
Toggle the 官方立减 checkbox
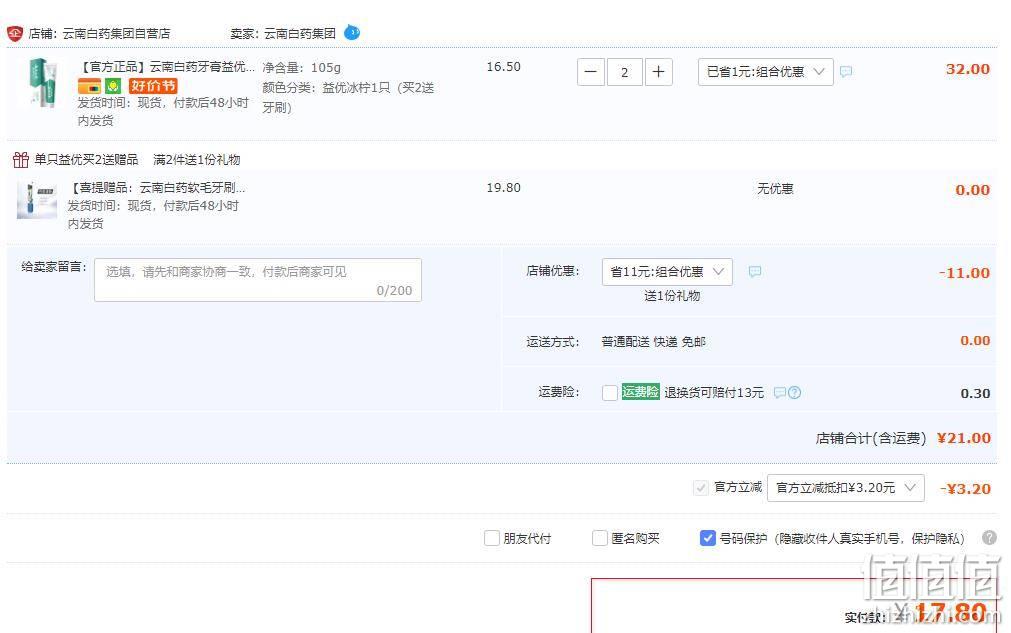tap(701, 488)
